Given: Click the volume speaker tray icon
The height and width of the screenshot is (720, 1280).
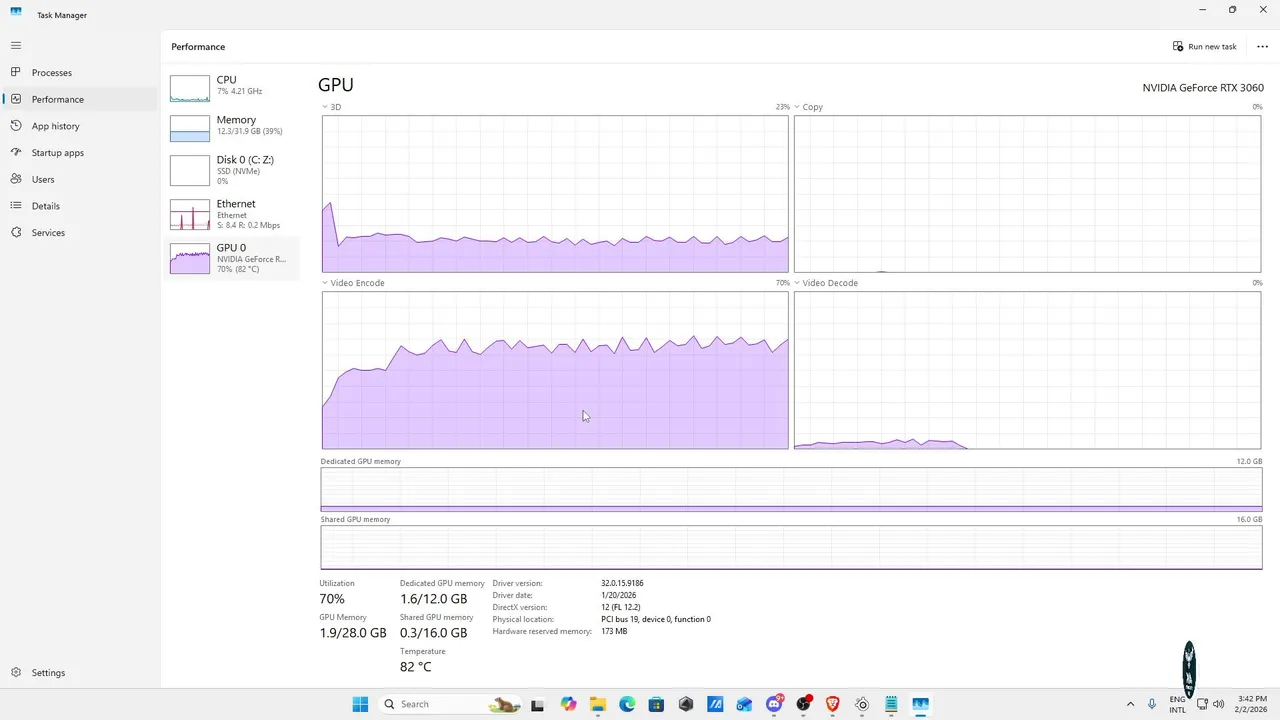Looking at the screenshot, I should coord(1219,704).
